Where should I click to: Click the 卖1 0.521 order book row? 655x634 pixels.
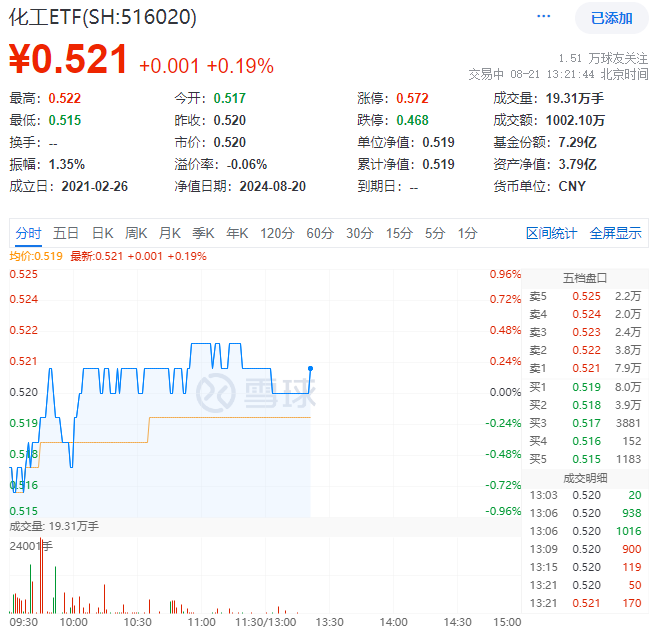coord(585,368)
